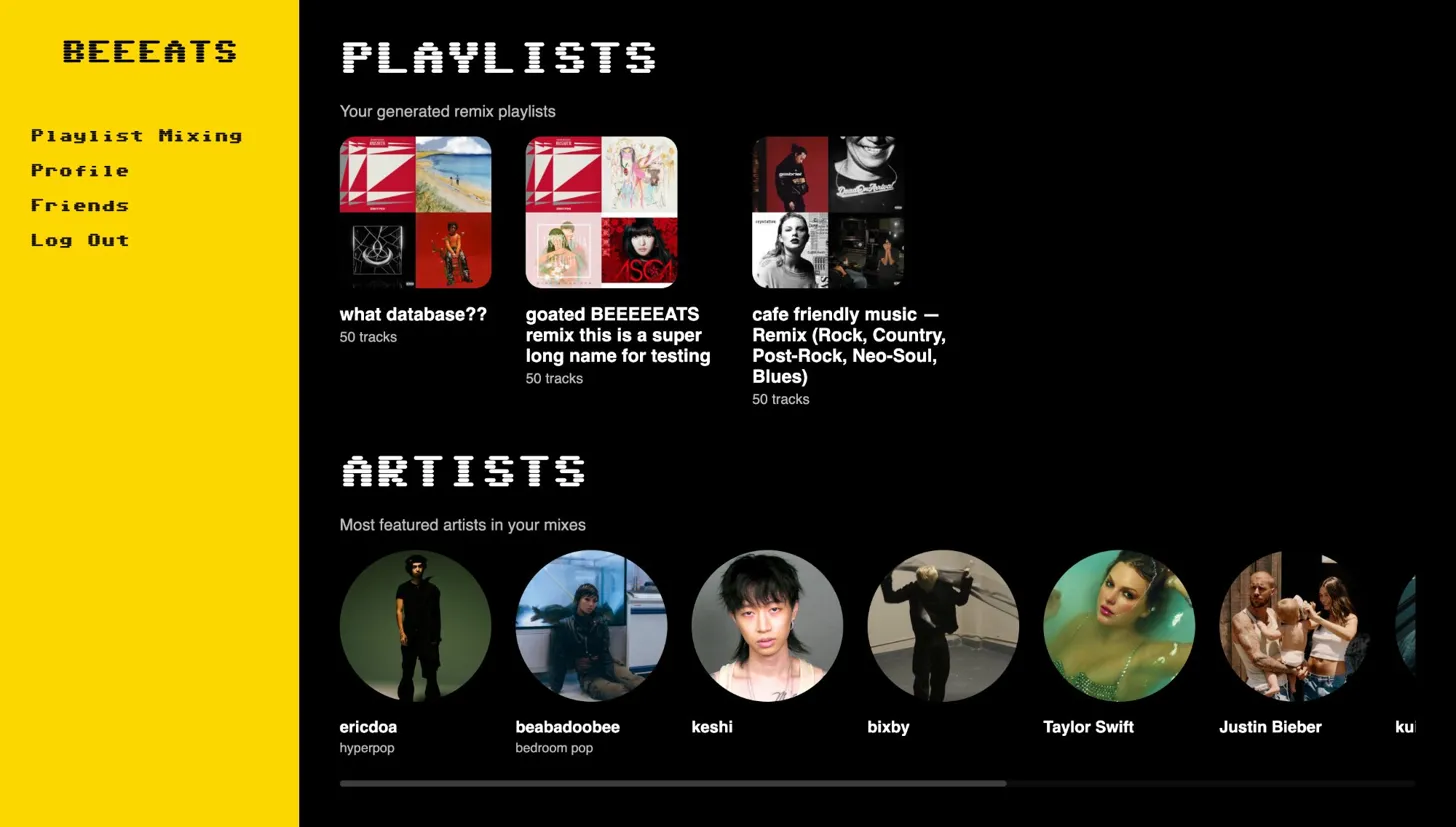Click the Taylor Swift artist name
This screenshot has height=827, width=1456.
[x=1088, y=727]
